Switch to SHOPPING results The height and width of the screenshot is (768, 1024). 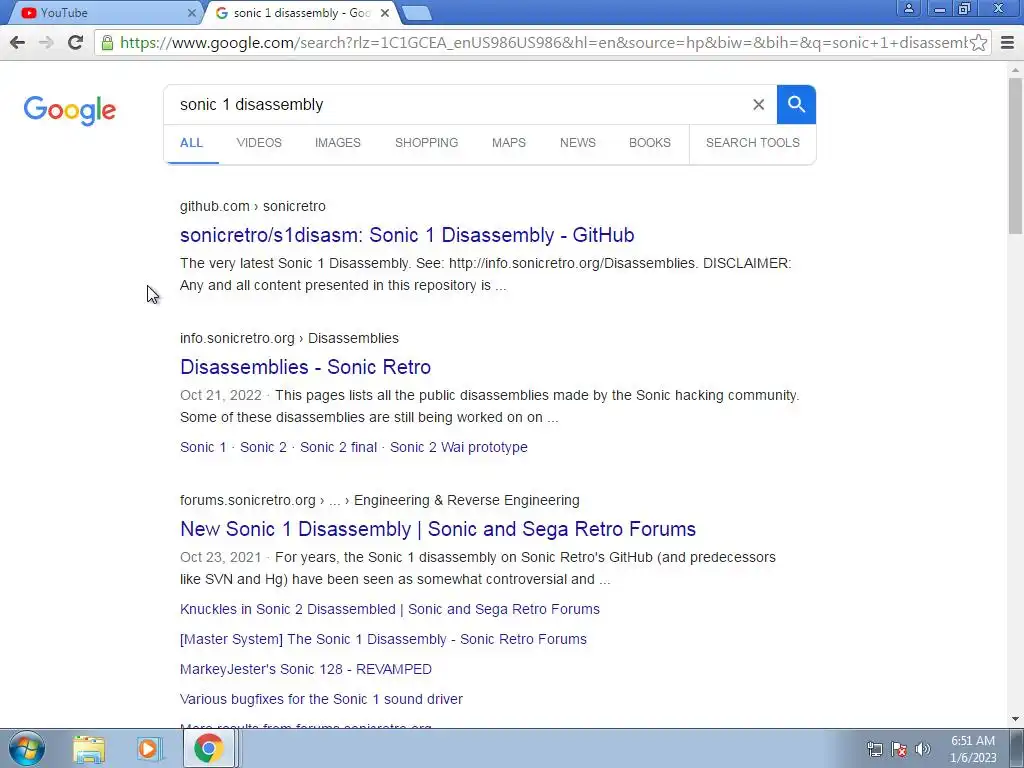click(x=426, y=143)
